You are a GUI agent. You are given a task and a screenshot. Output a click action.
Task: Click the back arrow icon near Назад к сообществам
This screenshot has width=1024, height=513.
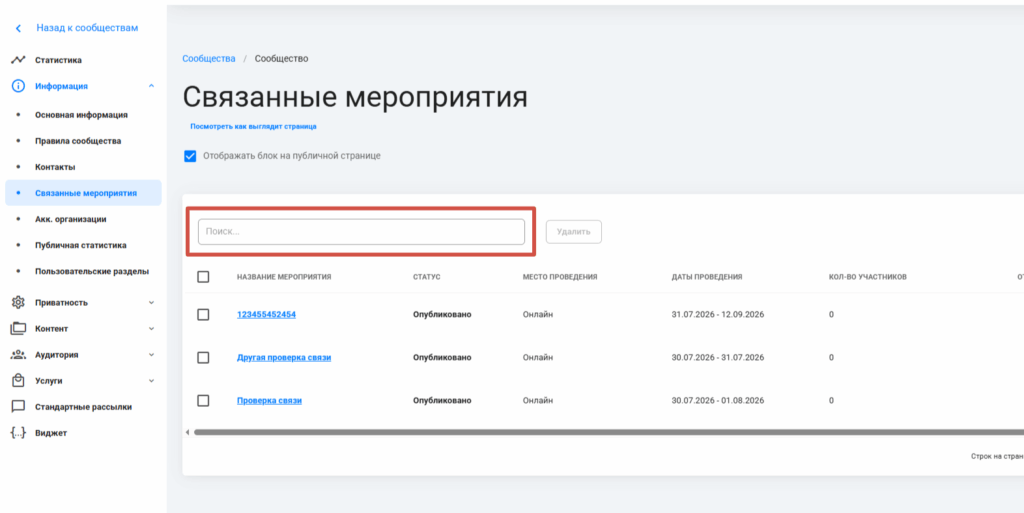(18, 28)
